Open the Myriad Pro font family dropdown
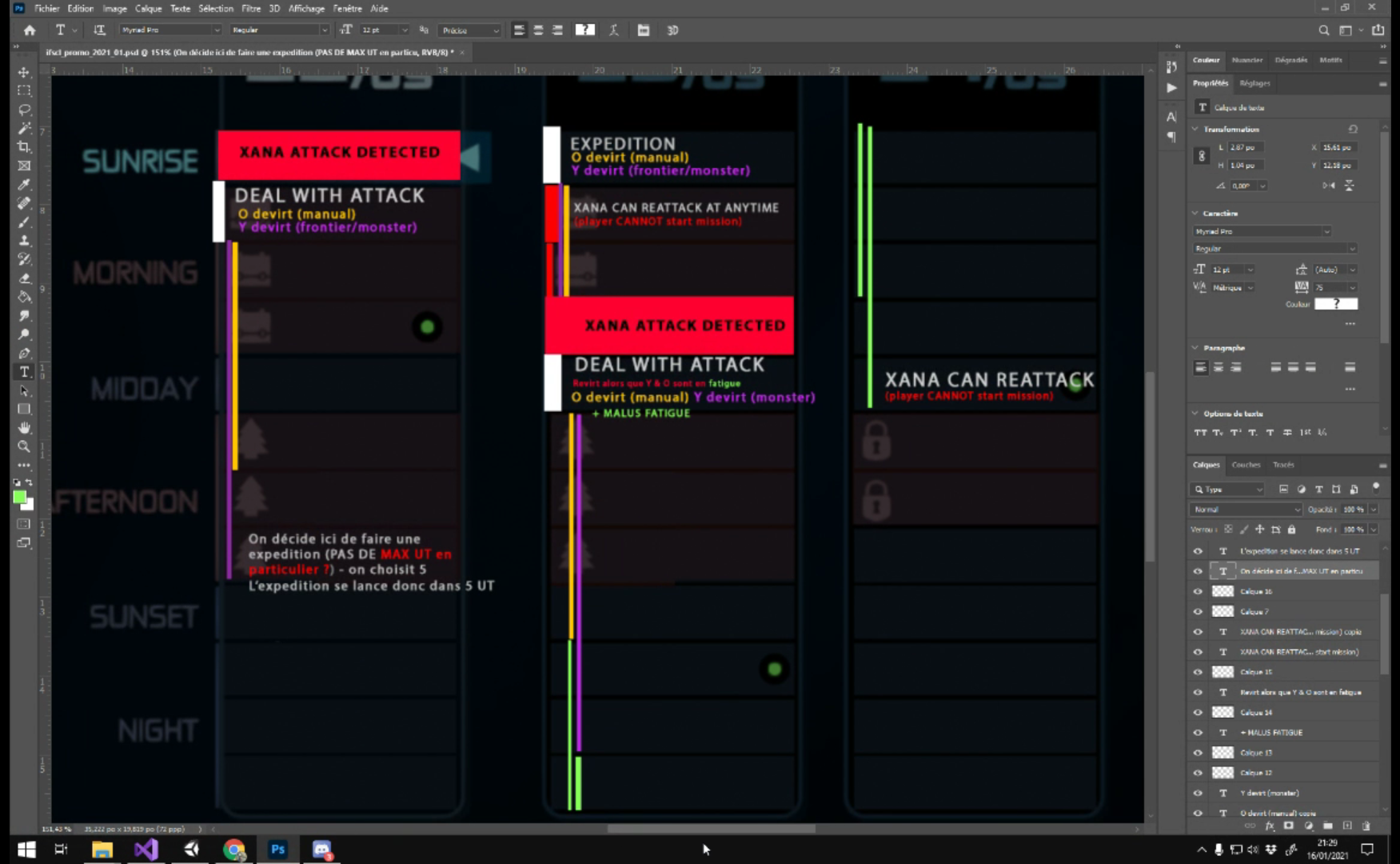 170,30
